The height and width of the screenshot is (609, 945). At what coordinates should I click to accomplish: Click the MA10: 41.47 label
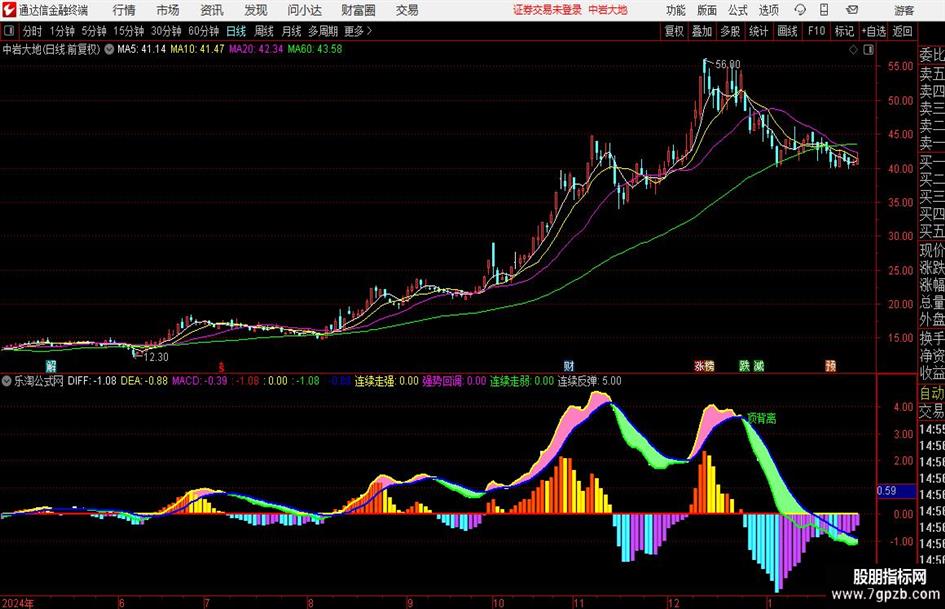[197, 49]
